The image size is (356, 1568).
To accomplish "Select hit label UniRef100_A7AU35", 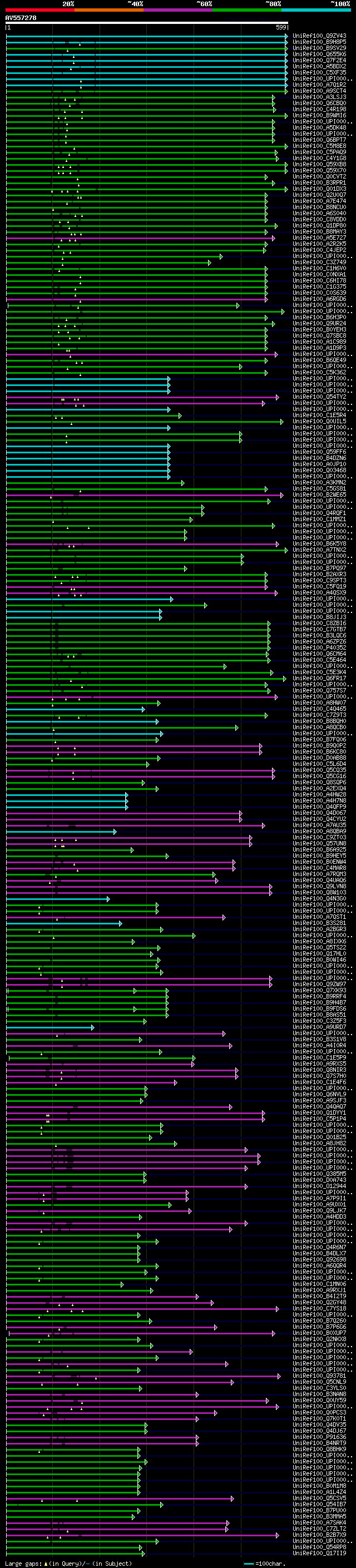I will [x=319, y=825].
